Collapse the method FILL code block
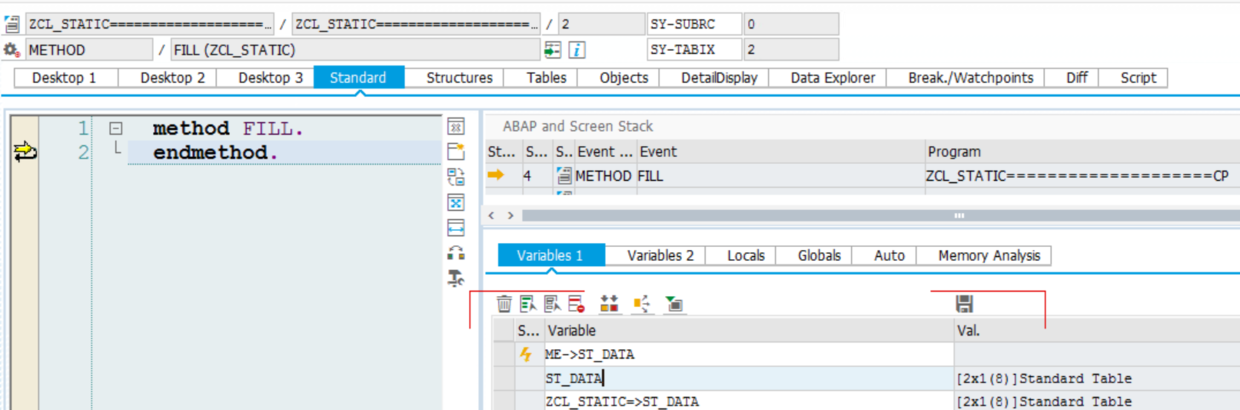This screenshot has height=410, width=1240. coord(116,129)
